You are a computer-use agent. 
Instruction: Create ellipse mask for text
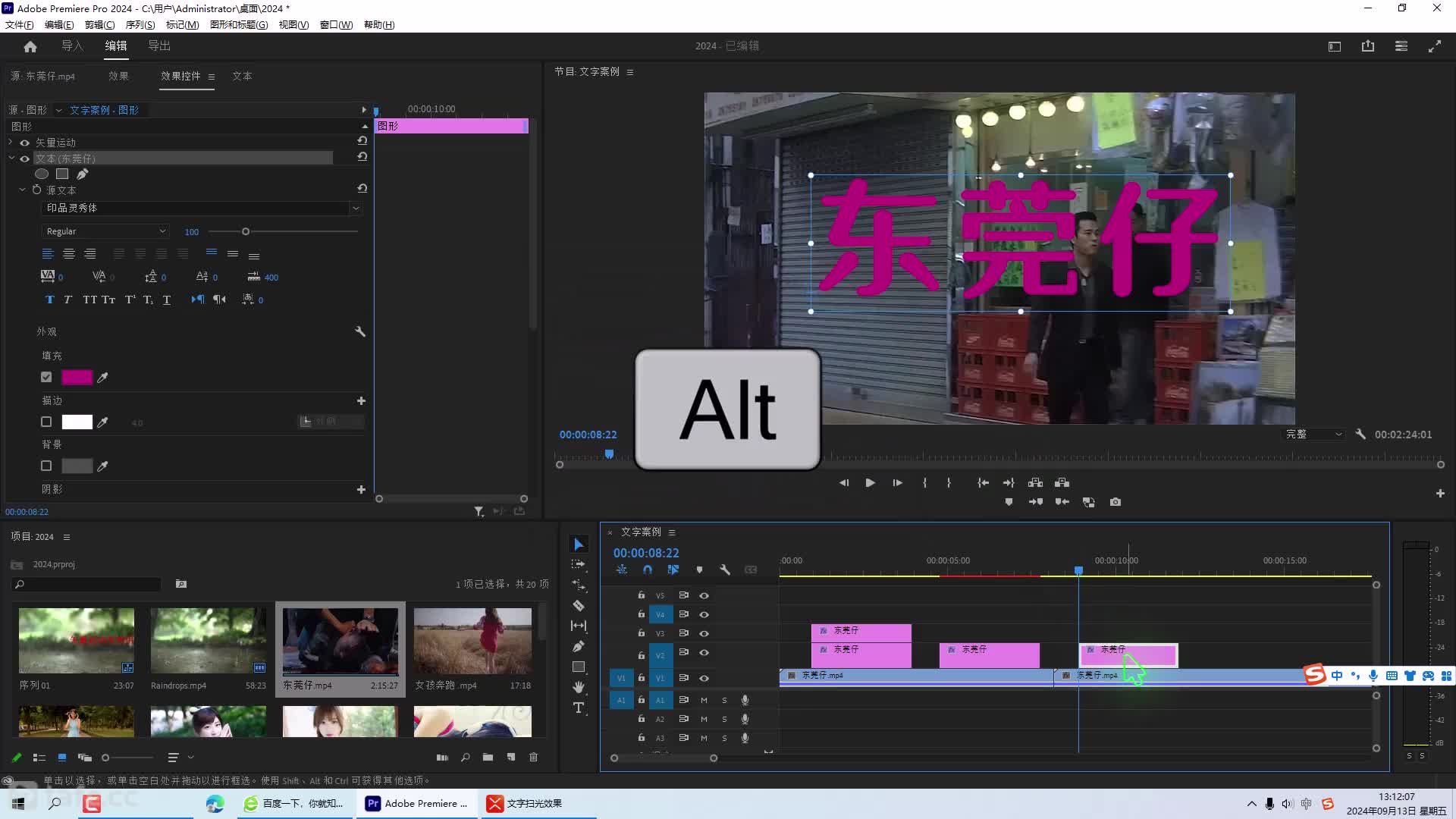42,174
